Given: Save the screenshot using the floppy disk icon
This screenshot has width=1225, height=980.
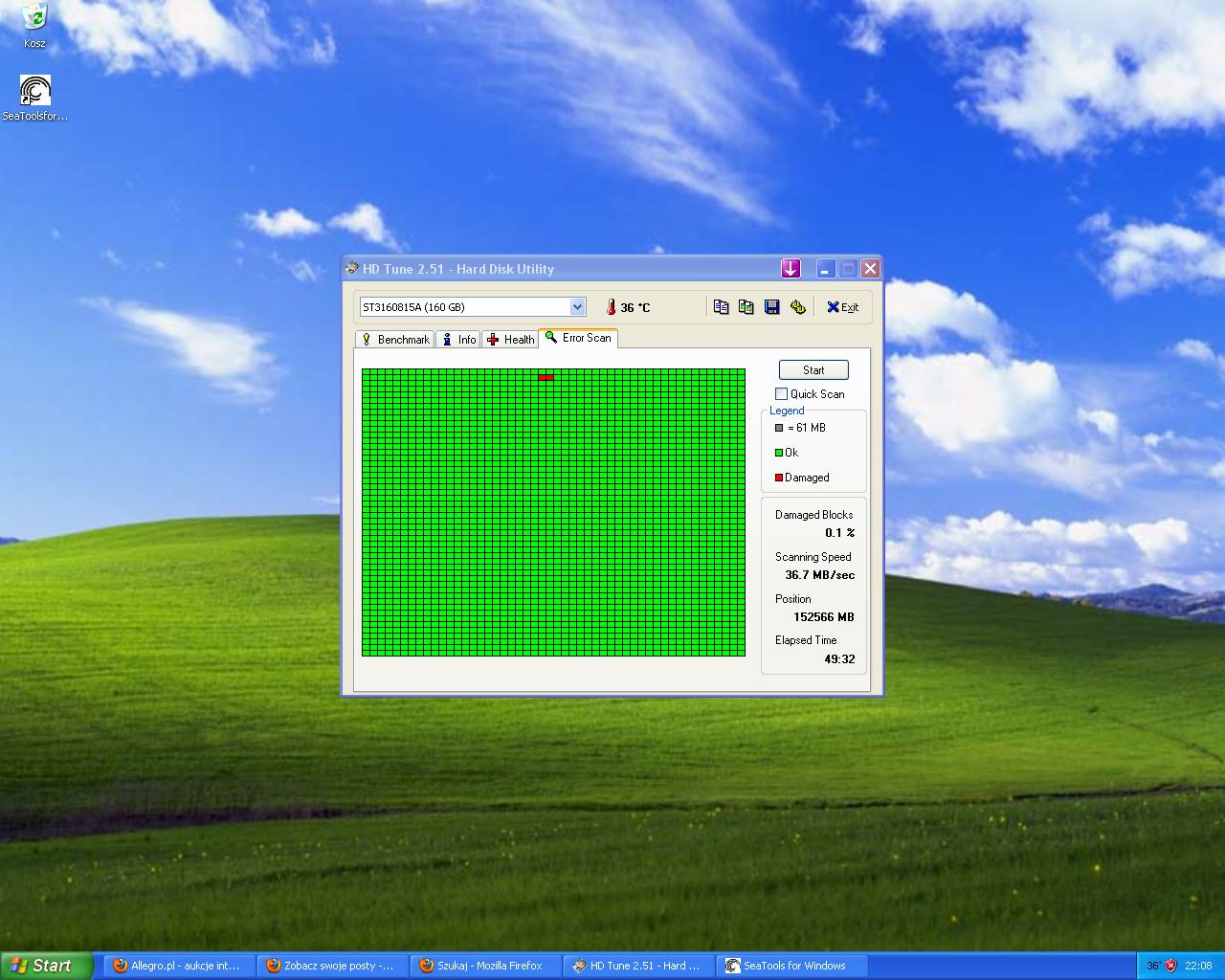Looking at the screenshot, I should pos(771,306).
